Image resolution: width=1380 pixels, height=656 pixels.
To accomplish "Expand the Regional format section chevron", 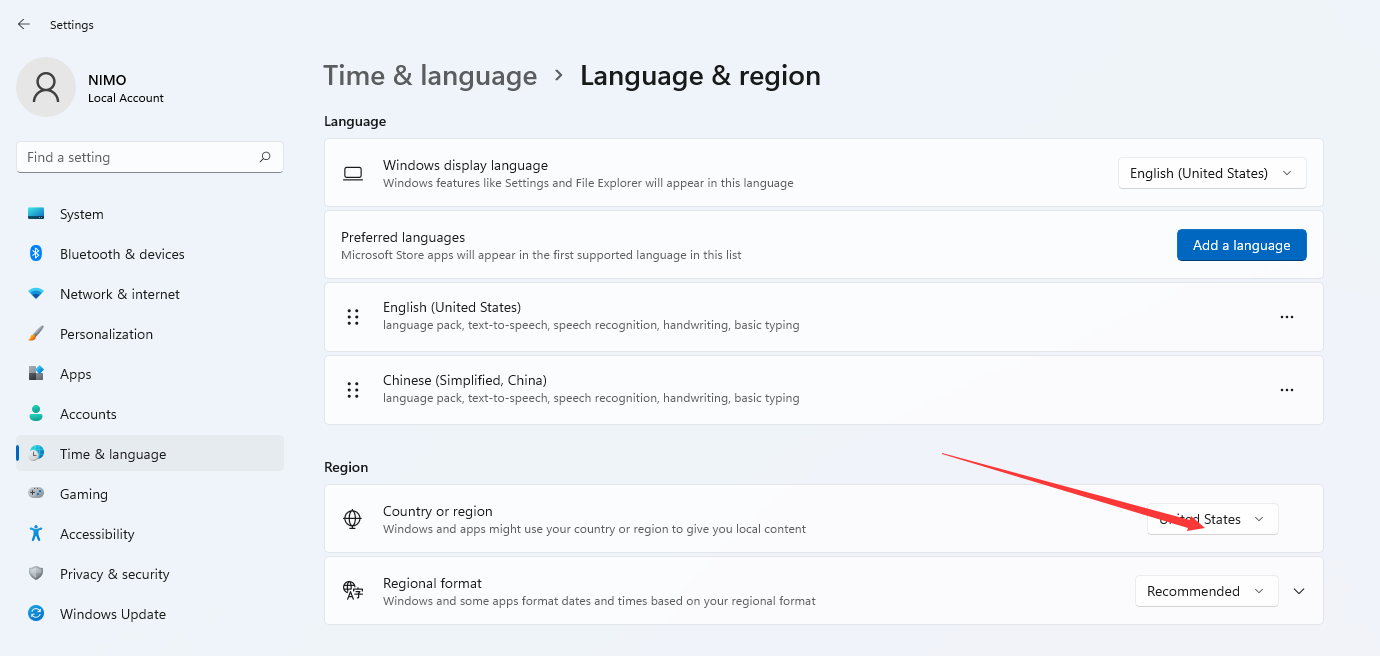I will 1299,591.
